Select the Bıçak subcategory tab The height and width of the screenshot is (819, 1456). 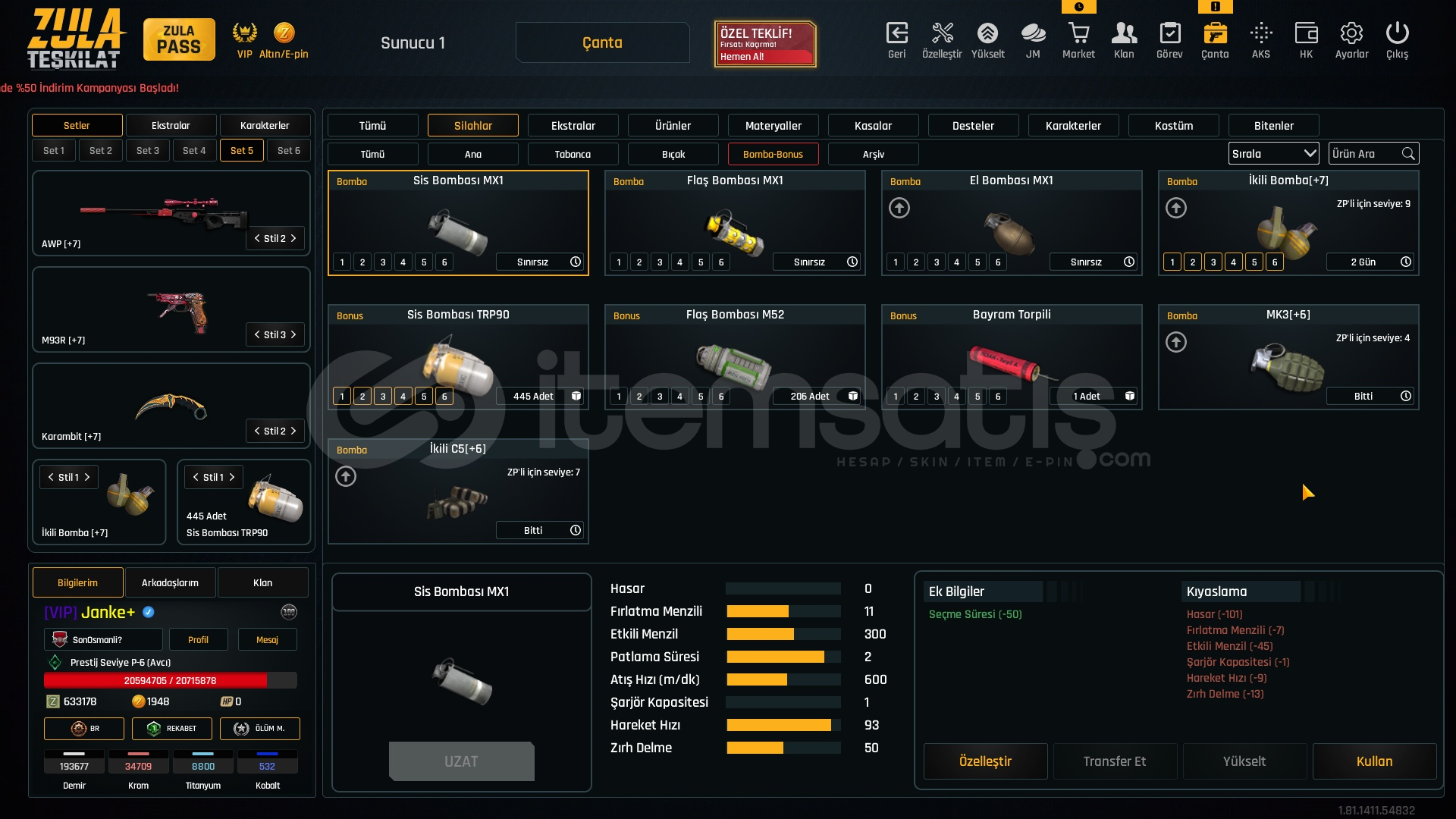click(673, 155)
